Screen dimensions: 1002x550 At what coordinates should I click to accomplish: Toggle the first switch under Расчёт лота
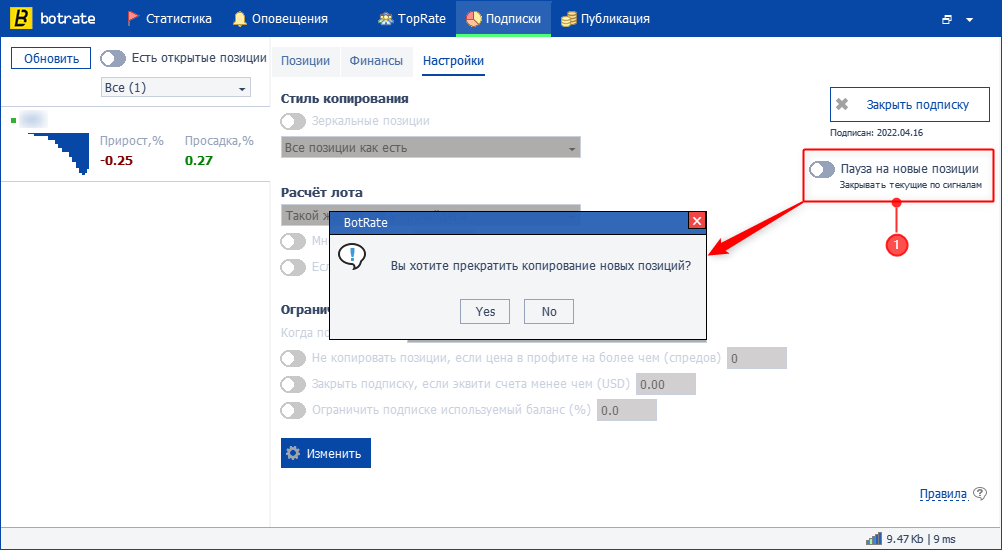(293, 241)
